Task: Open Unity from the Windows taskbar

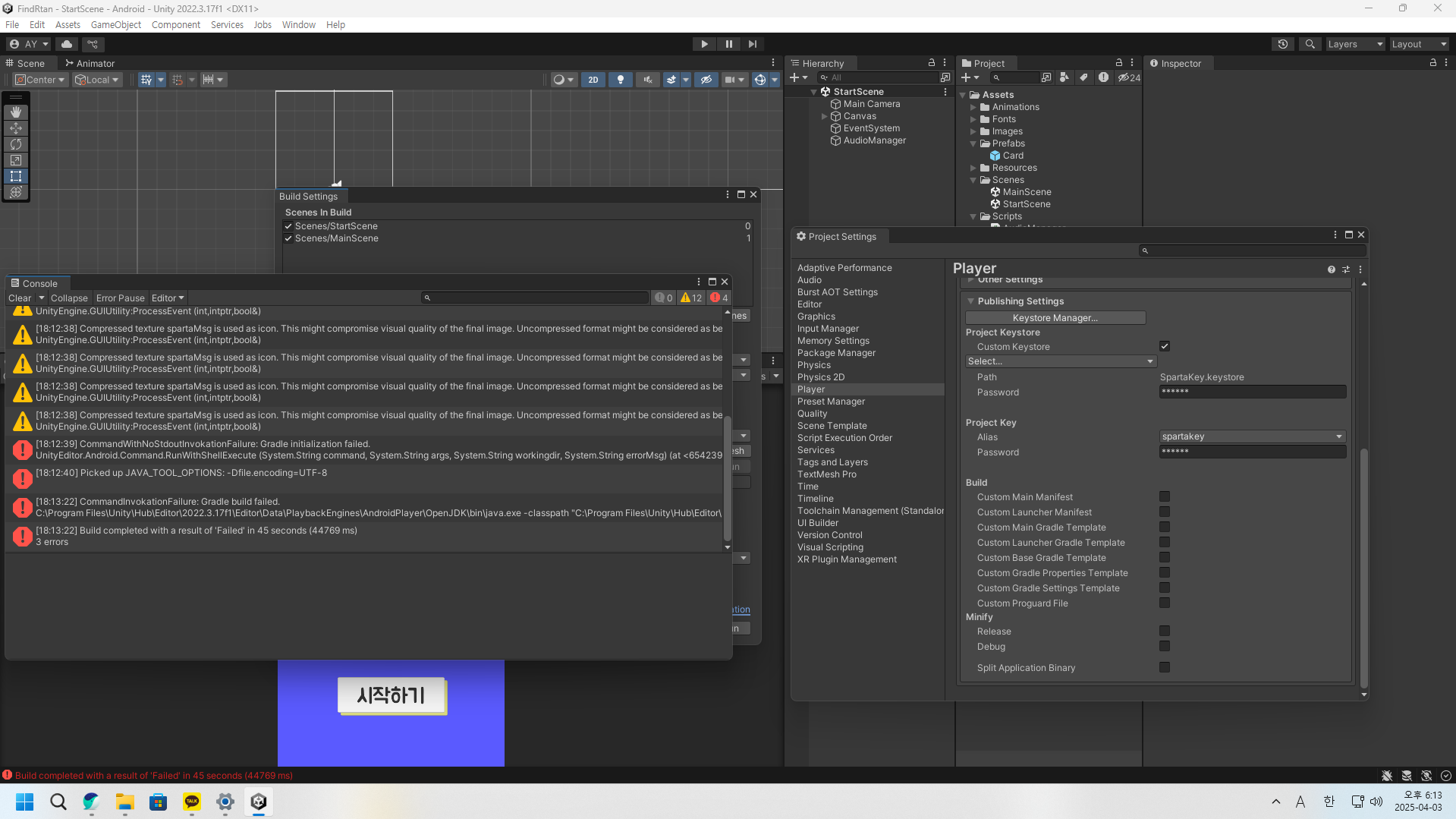Action: tap(259, 802)
